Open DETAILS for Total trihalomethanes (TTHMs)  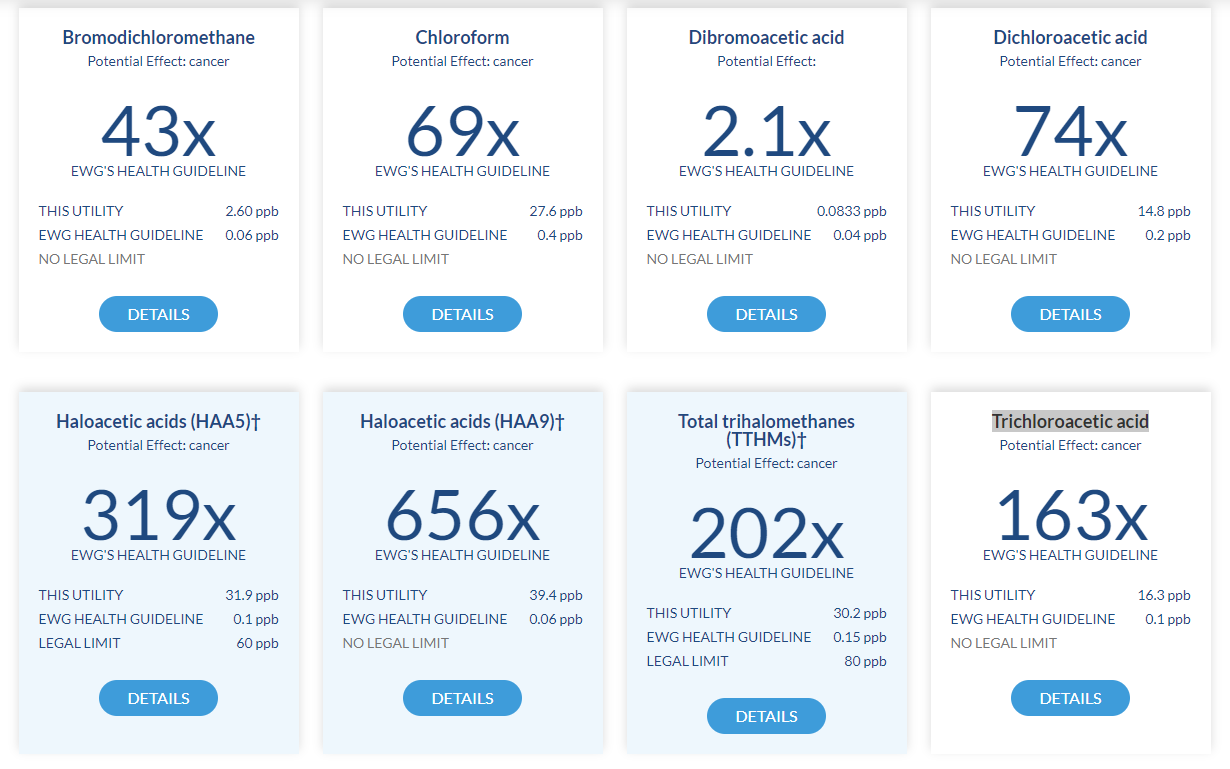click(x=766, y=716)
